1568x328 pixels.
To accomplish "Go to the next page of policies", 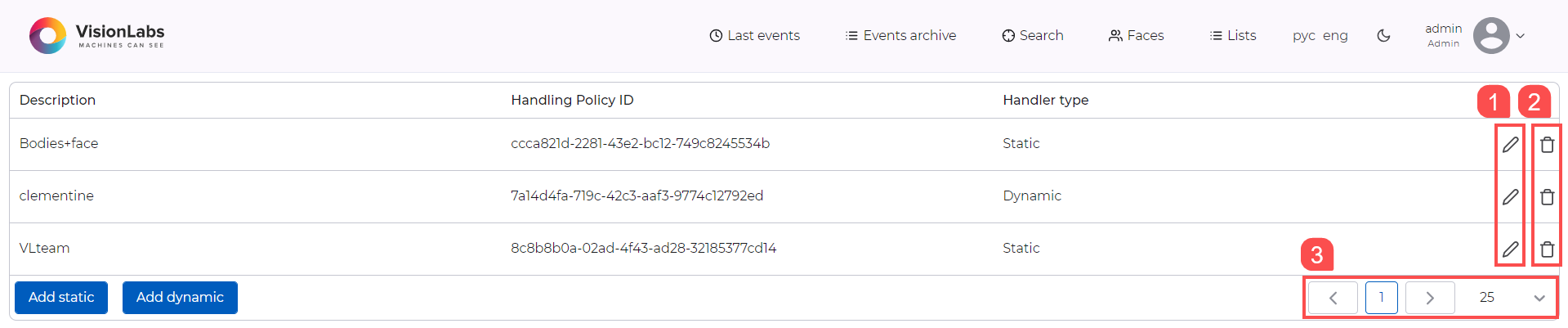I will tap(1430, 298).
